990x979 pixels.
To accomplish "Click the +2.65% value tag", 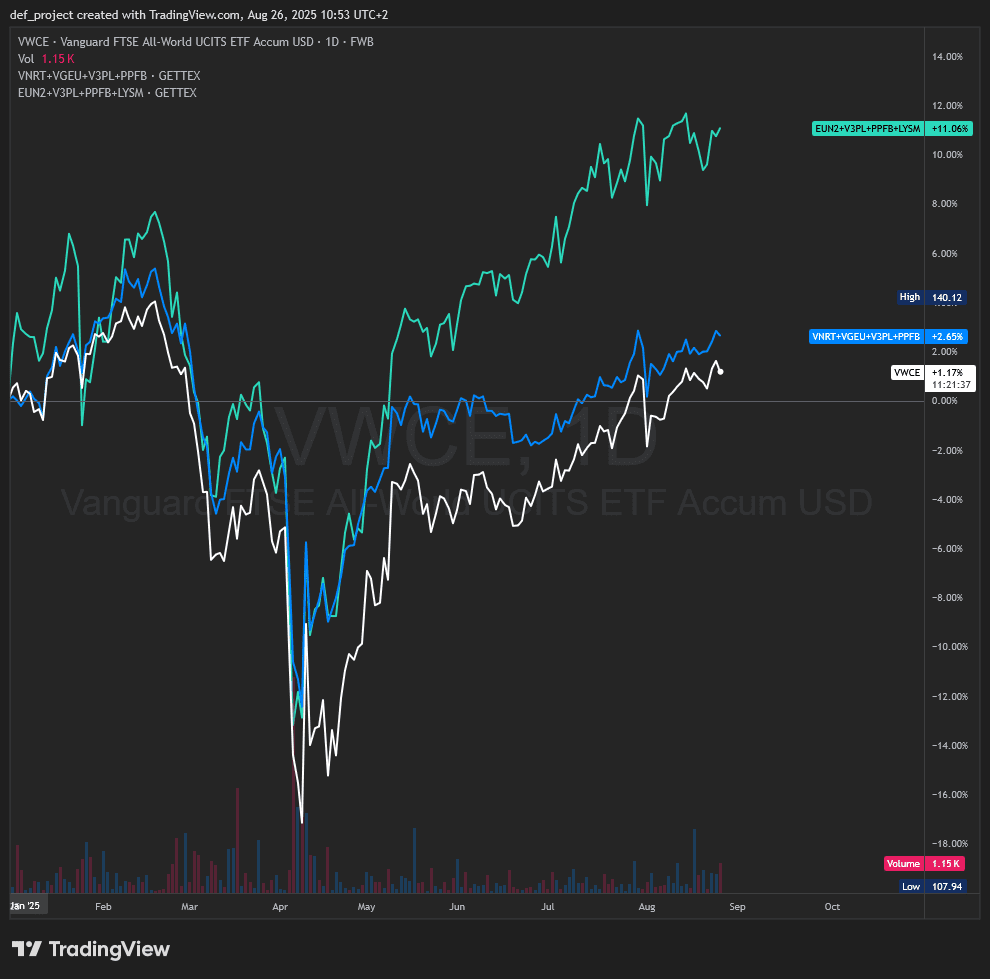I will tap(947, 336).
